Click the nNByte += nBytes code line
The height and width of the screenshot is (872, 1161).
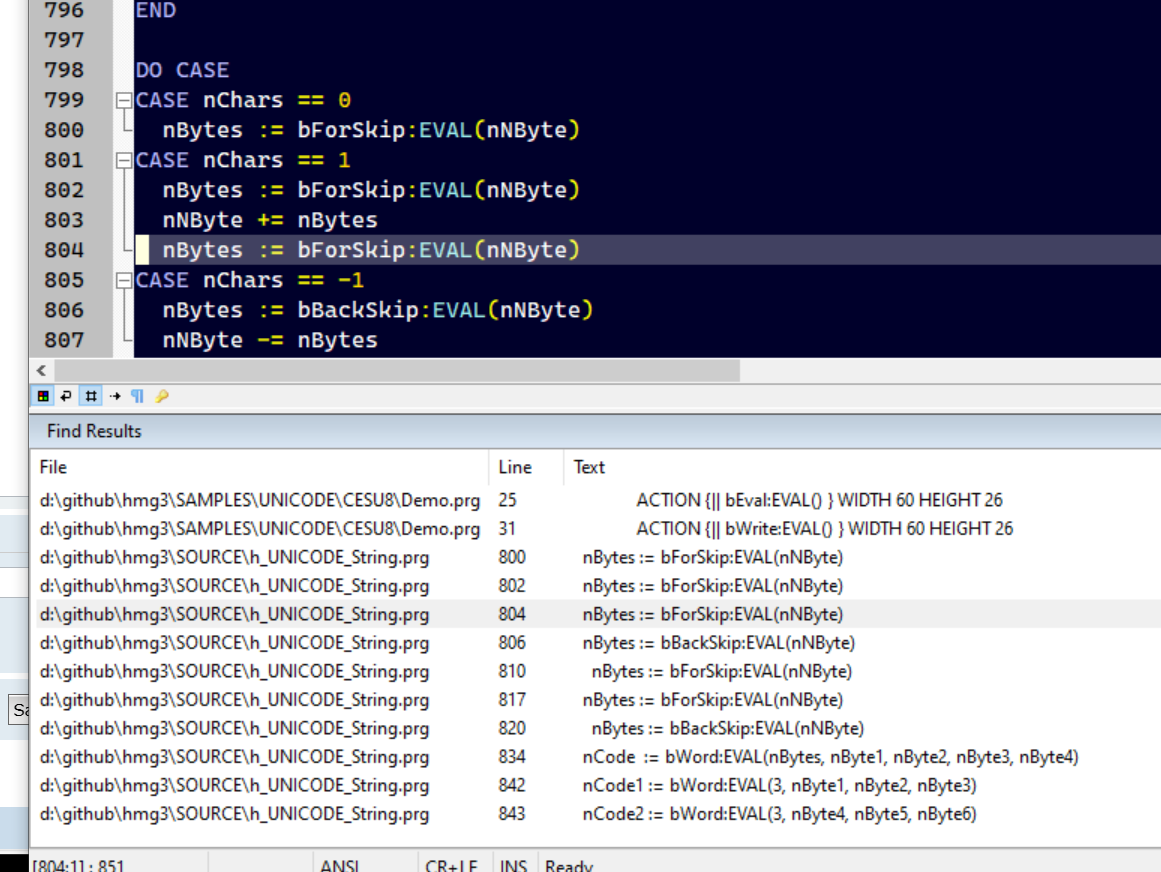coord(270,220)
